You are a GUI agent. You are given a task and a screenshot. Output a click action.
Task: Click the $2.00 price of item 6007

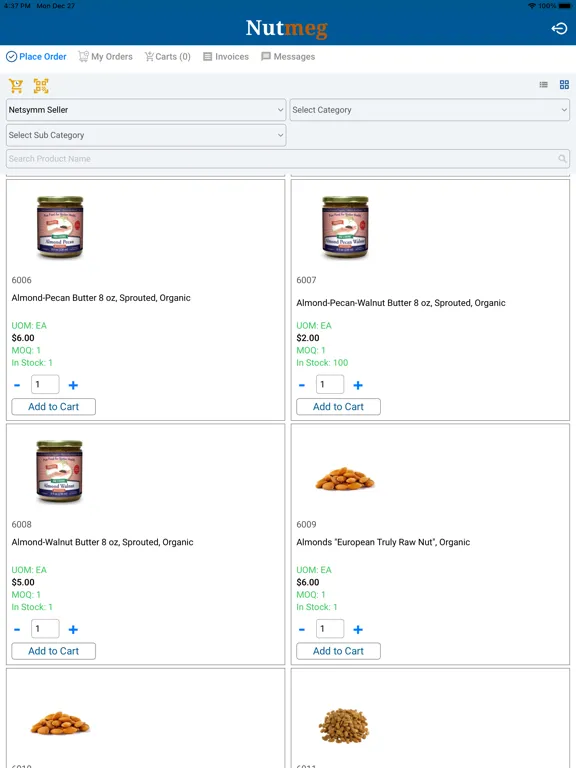tap(308, 338)
